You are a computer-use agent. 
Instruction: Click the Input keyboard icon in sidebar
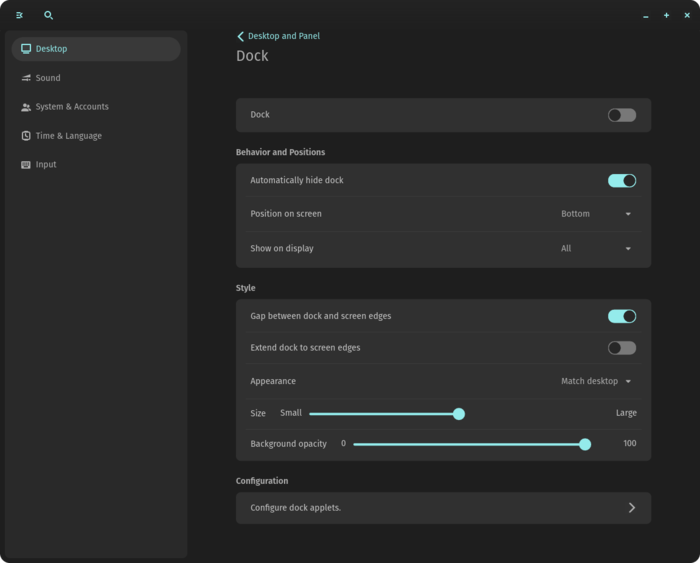26,165
